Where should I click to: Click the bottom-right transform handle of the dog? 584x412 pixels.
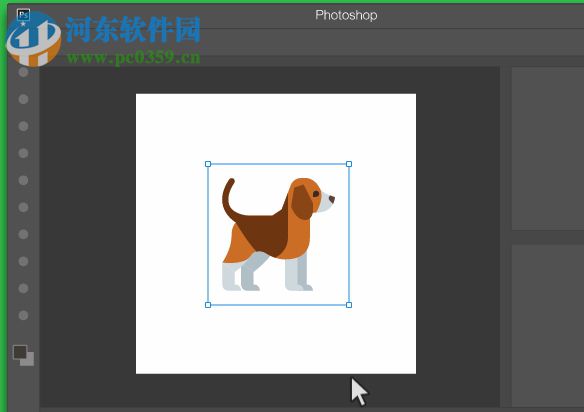coord(349,305)
